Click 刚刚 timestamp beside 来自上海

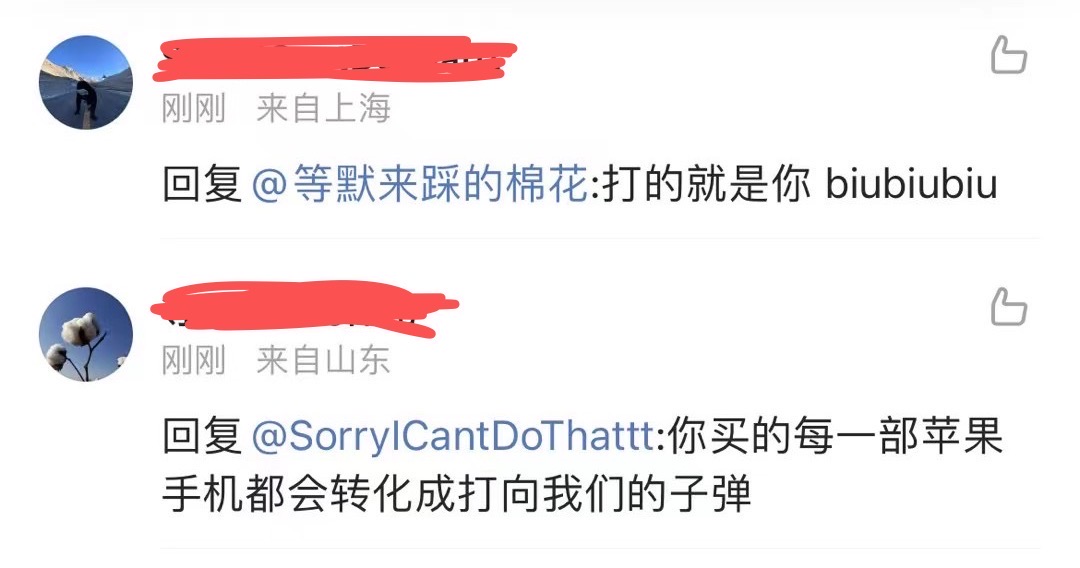tap(194, 109)
